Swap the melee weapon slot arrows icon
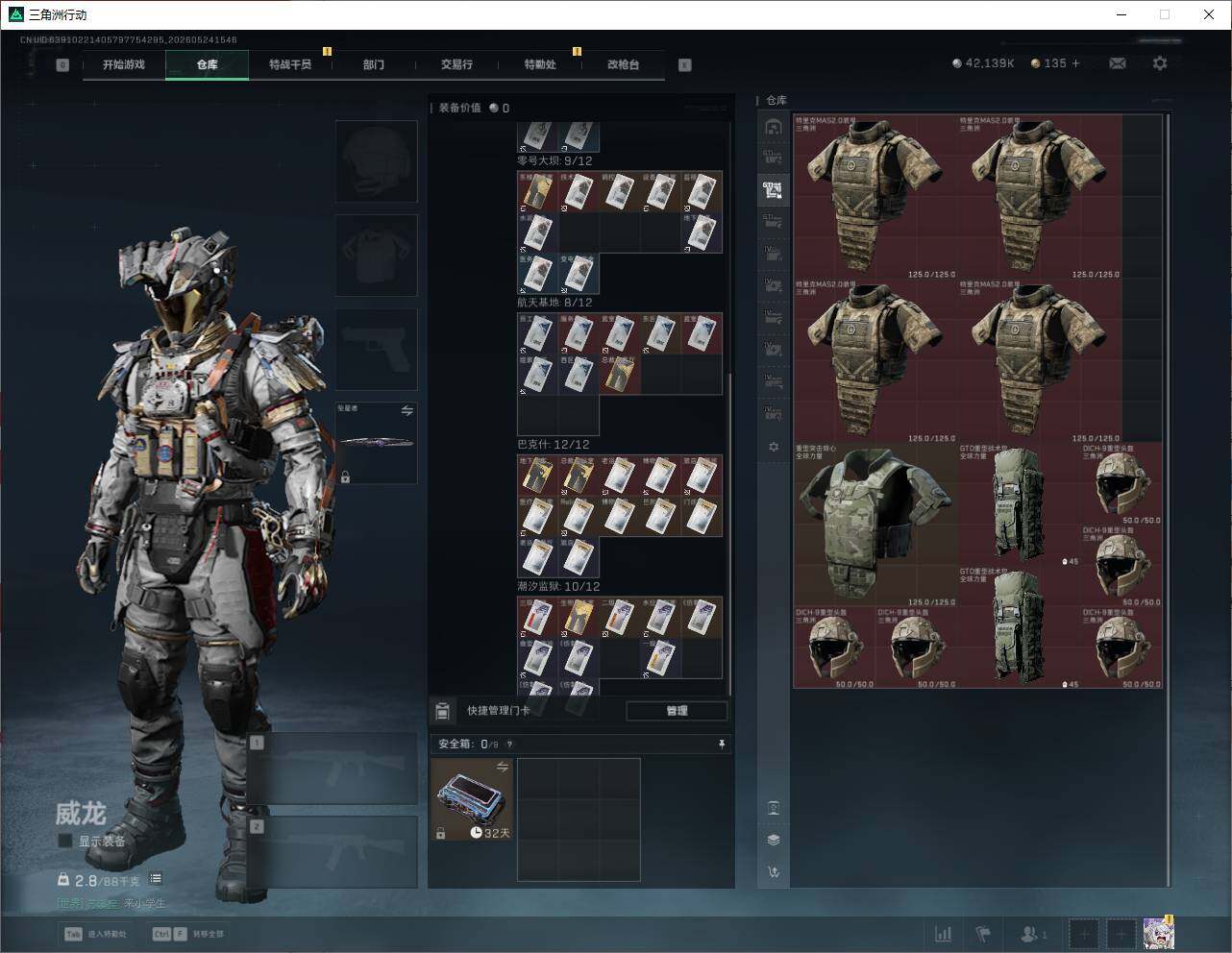This screenshot has width=1232, height=953. 407,411
